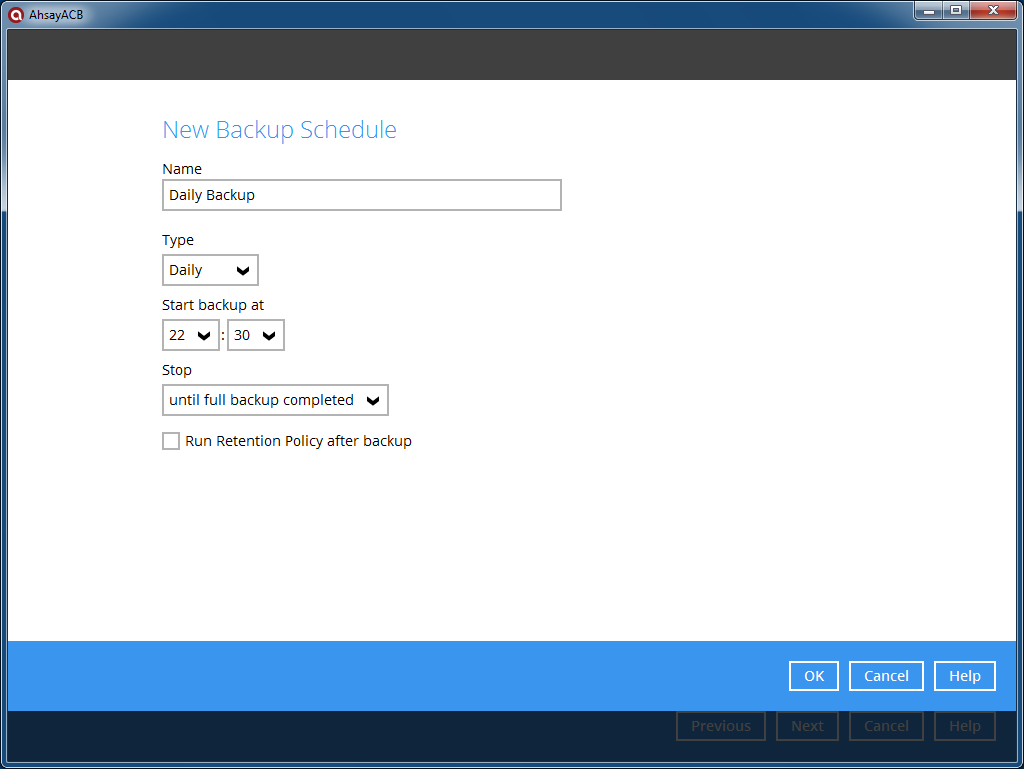Click the dimmed Help button at bottom

pyautogui.click(x=964, y=726)
